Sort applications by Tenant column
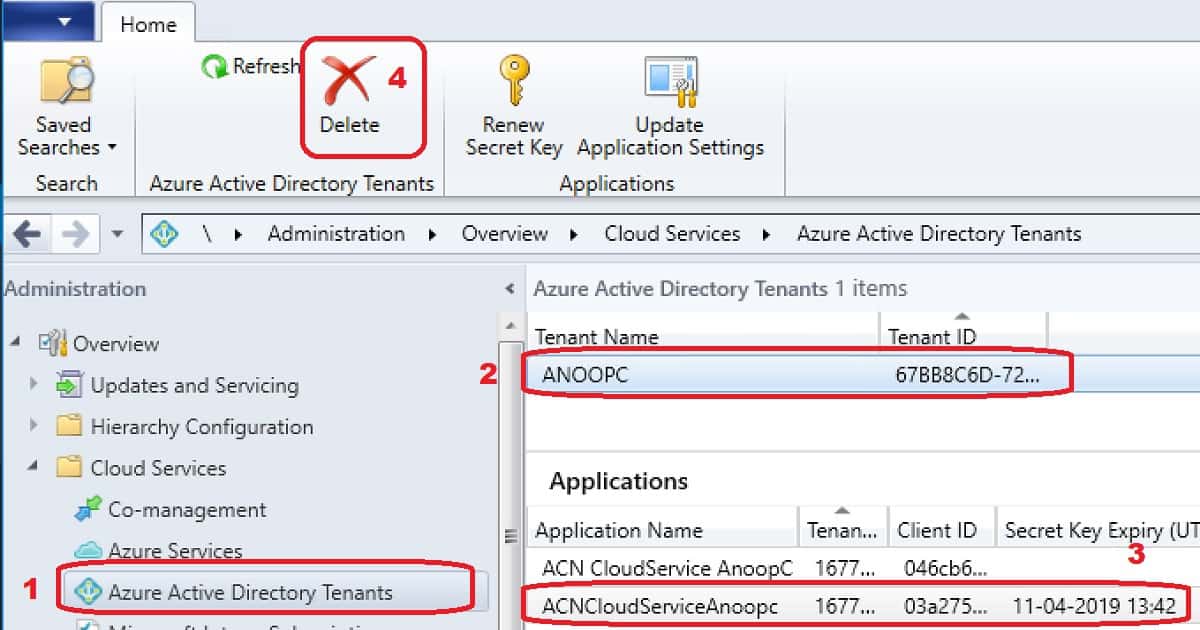The height and width of the screenshot is (630, 1200). [x=843, y=530]
